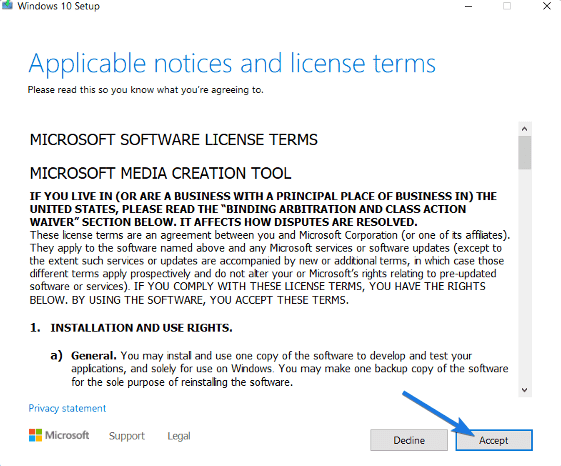Click the Decline button
This screenshot has height=466, width=561.
tap(409, 440)
